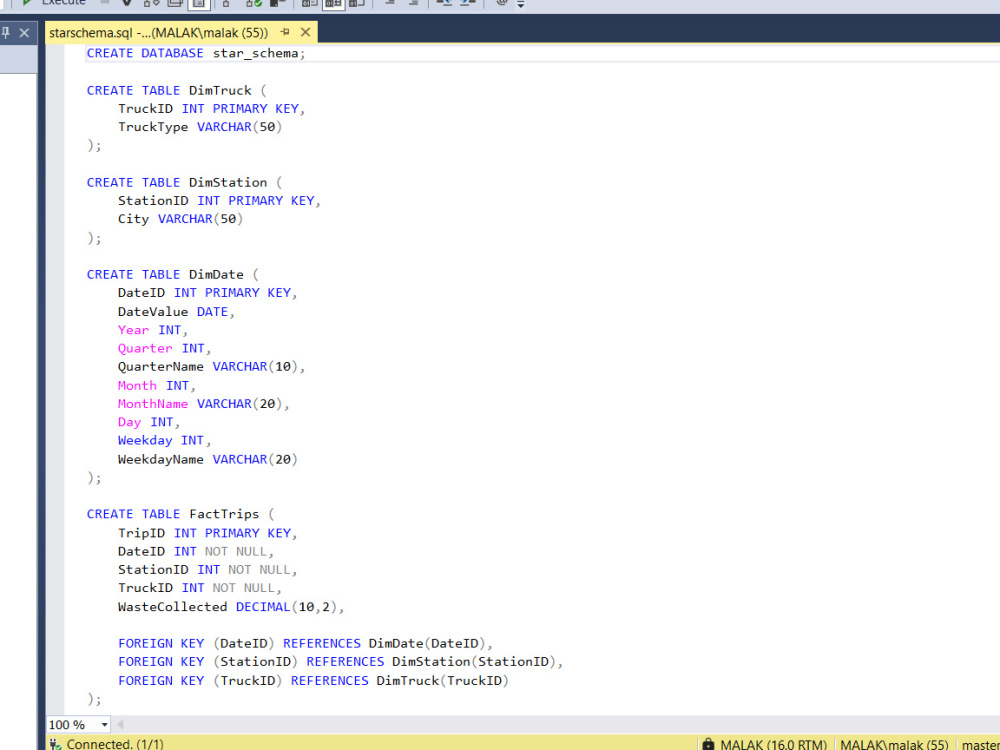1000x750 pixels.
Task: Click the 'TruckID INT NOT NULL,' line
Action: tap(200, 588)
